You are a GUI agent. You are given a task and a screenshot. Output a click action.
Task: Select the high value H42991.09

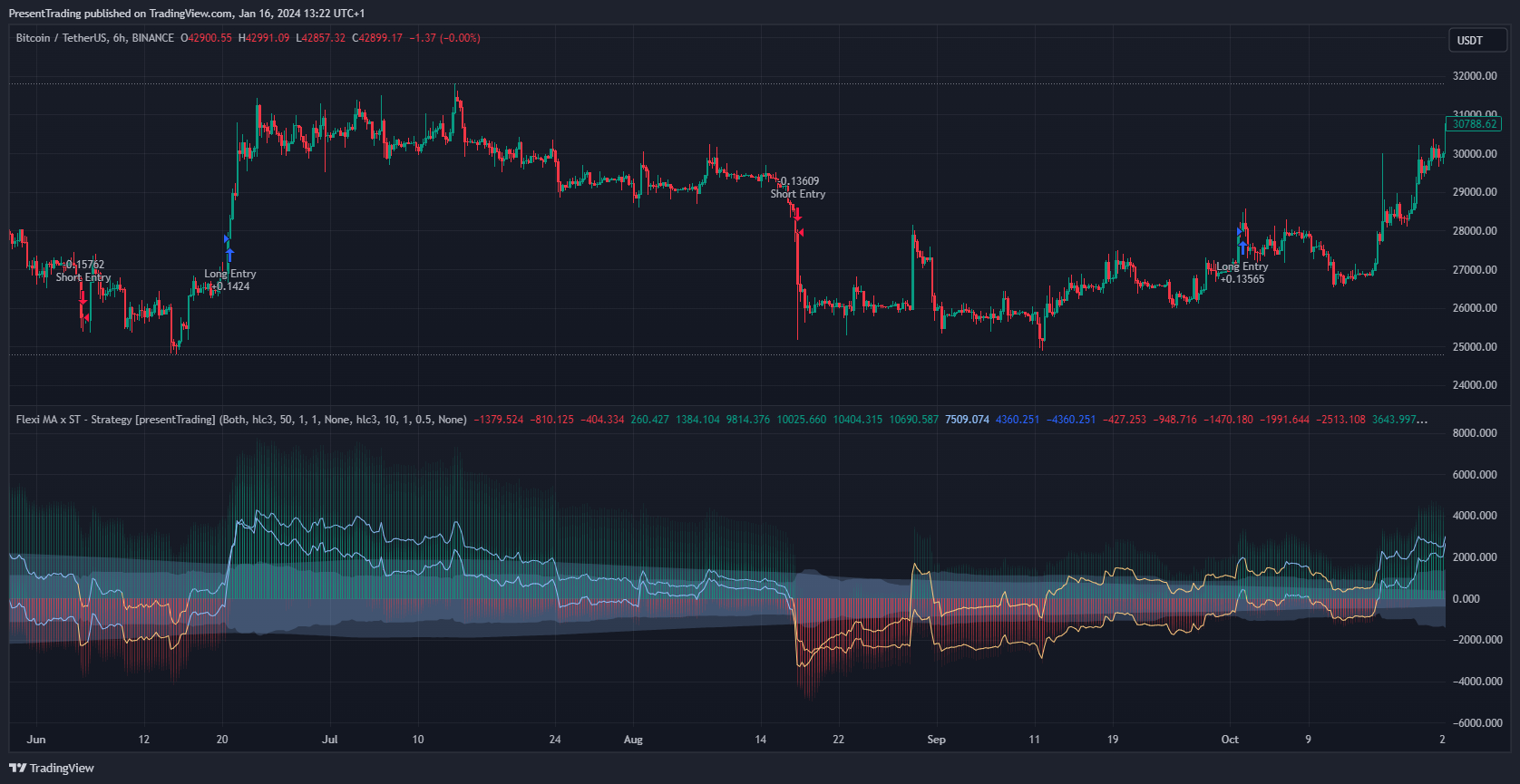tap(264, 38)
